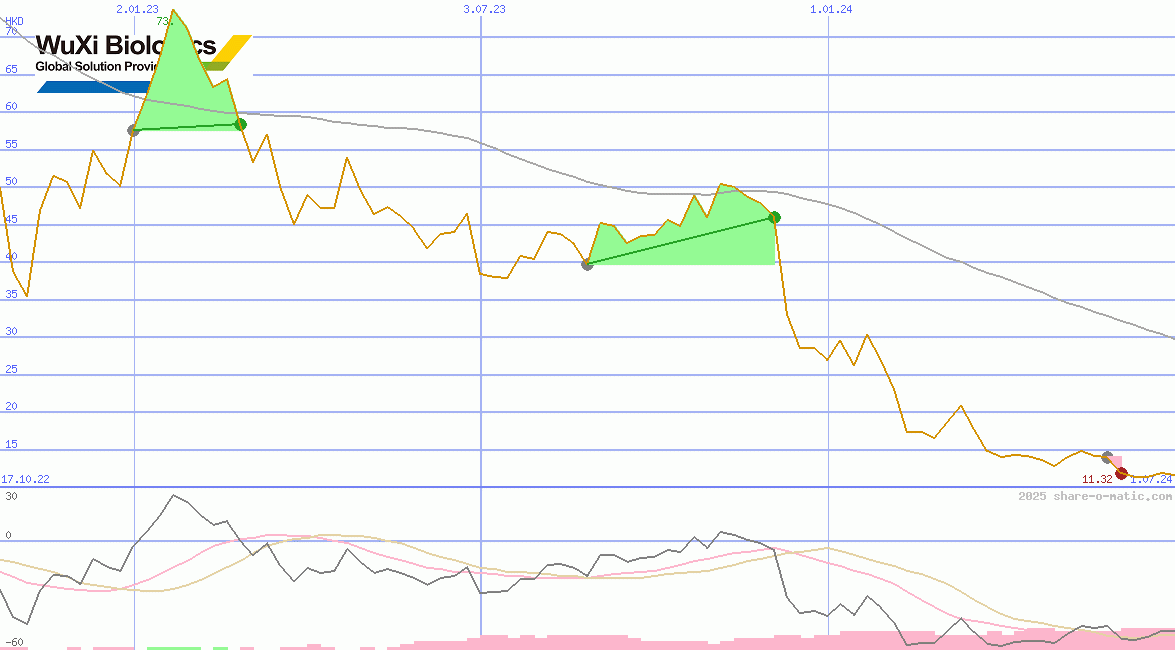The width and height of the screenshot is (1175, 650).
Task: Click green exit marker of first trade
Action: point(240,124)
